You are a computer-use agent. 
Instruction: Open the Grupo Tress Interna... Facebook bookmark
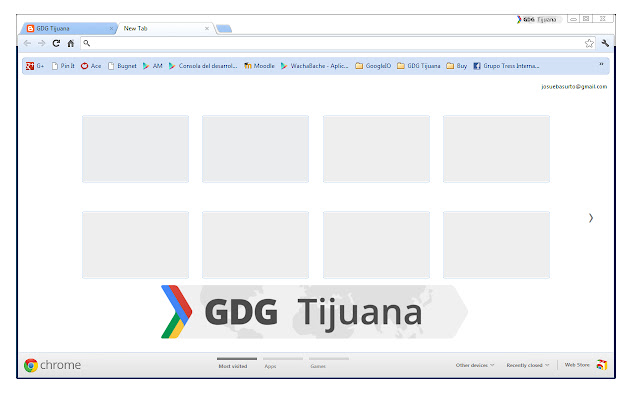507,66
